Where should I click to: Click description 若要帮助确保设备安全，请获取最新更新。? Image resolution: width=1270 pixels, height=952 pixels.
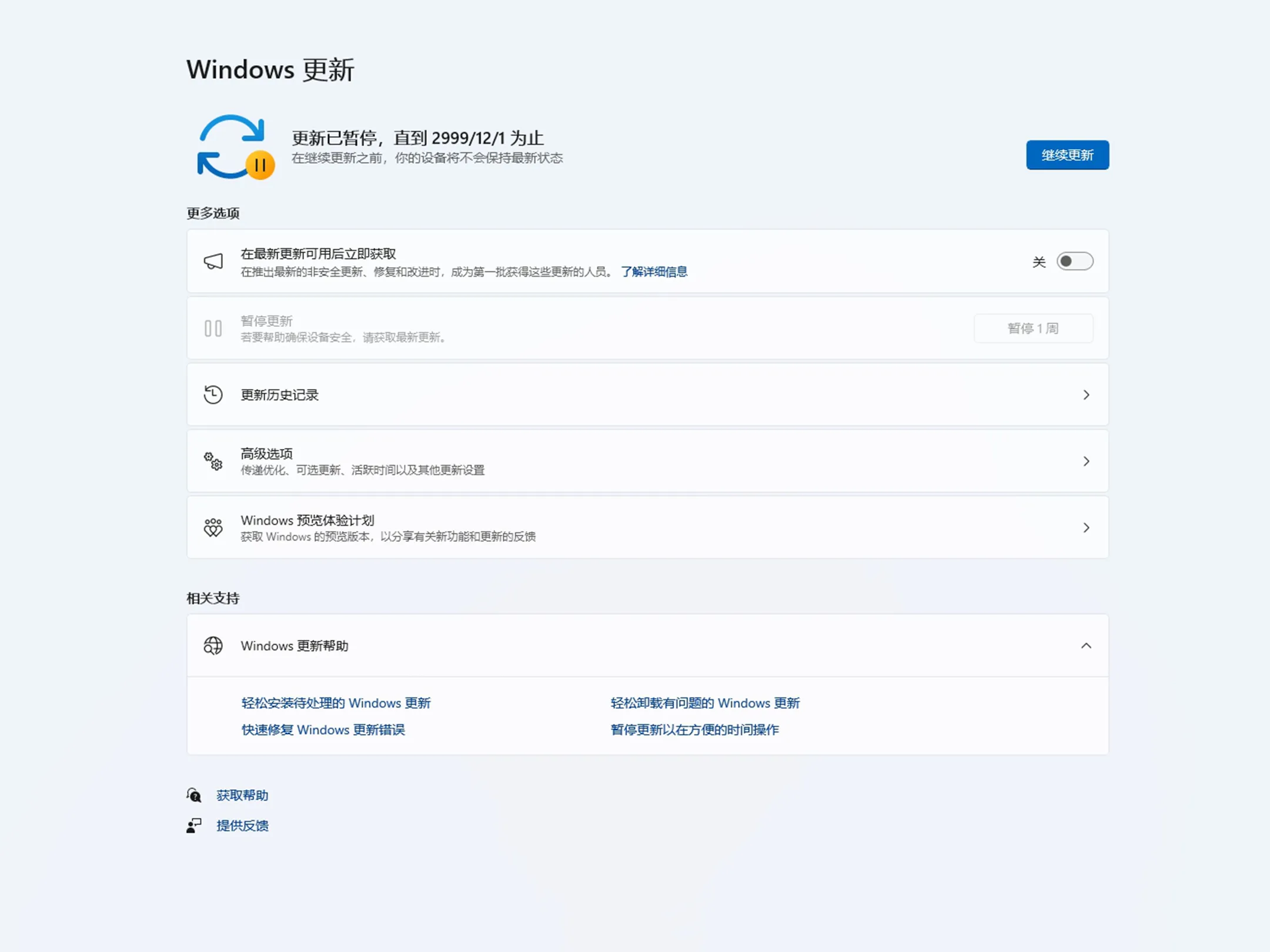click(x=343, y=337)
